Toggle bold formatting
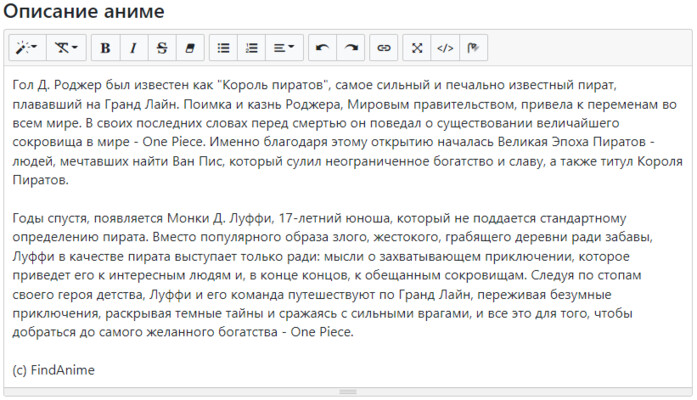 point(105,48)
